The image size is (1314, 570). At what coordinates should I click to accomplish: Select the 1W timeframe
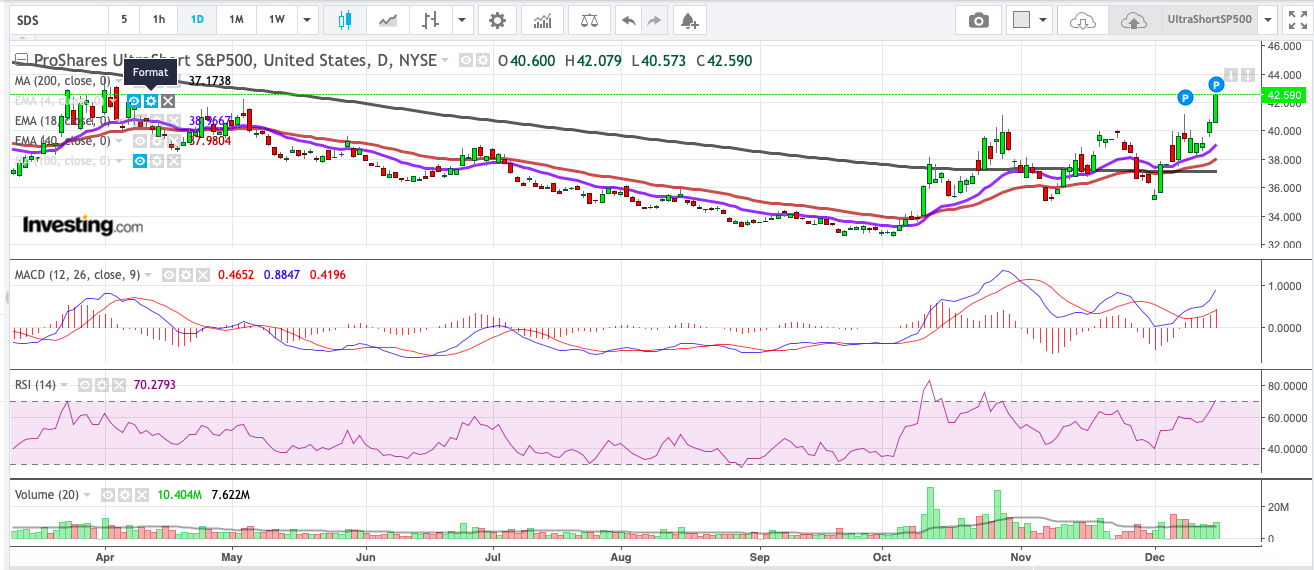[x=277, y=20]
